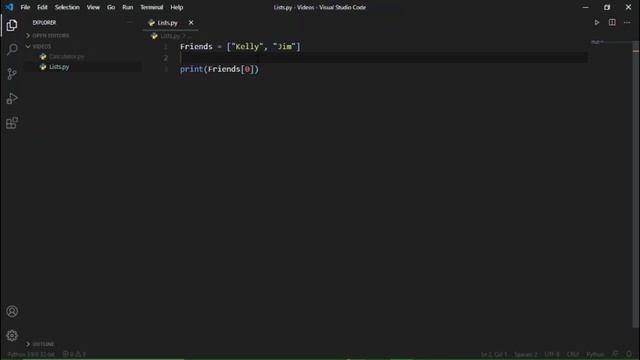Open the Manage gear icon
This screenshot has width=640, height=360.
pyautogui.click(x=12, y=336)
